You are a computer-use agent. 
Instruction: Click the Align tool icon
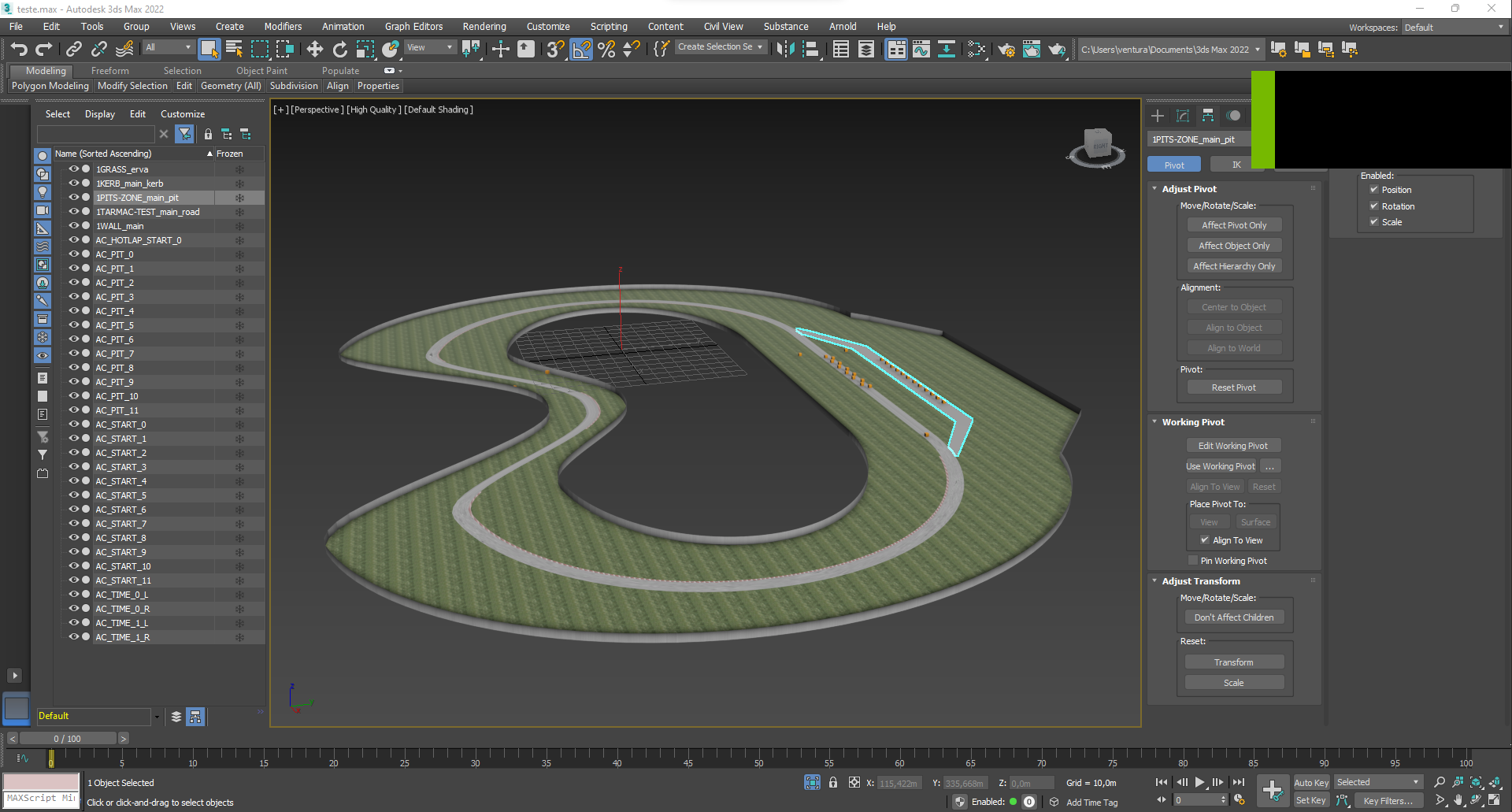coord(810,50)
